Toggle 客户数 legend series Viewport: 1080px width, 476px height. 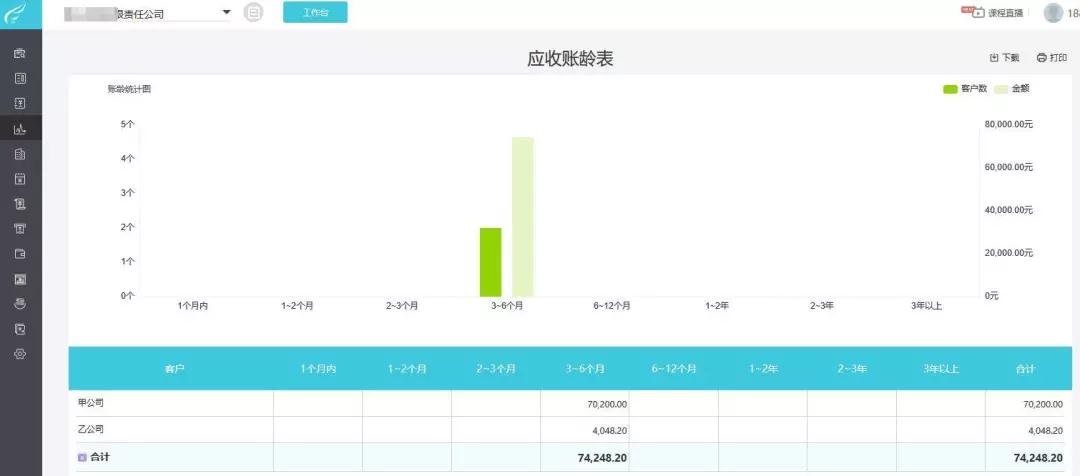click(964, 89)
